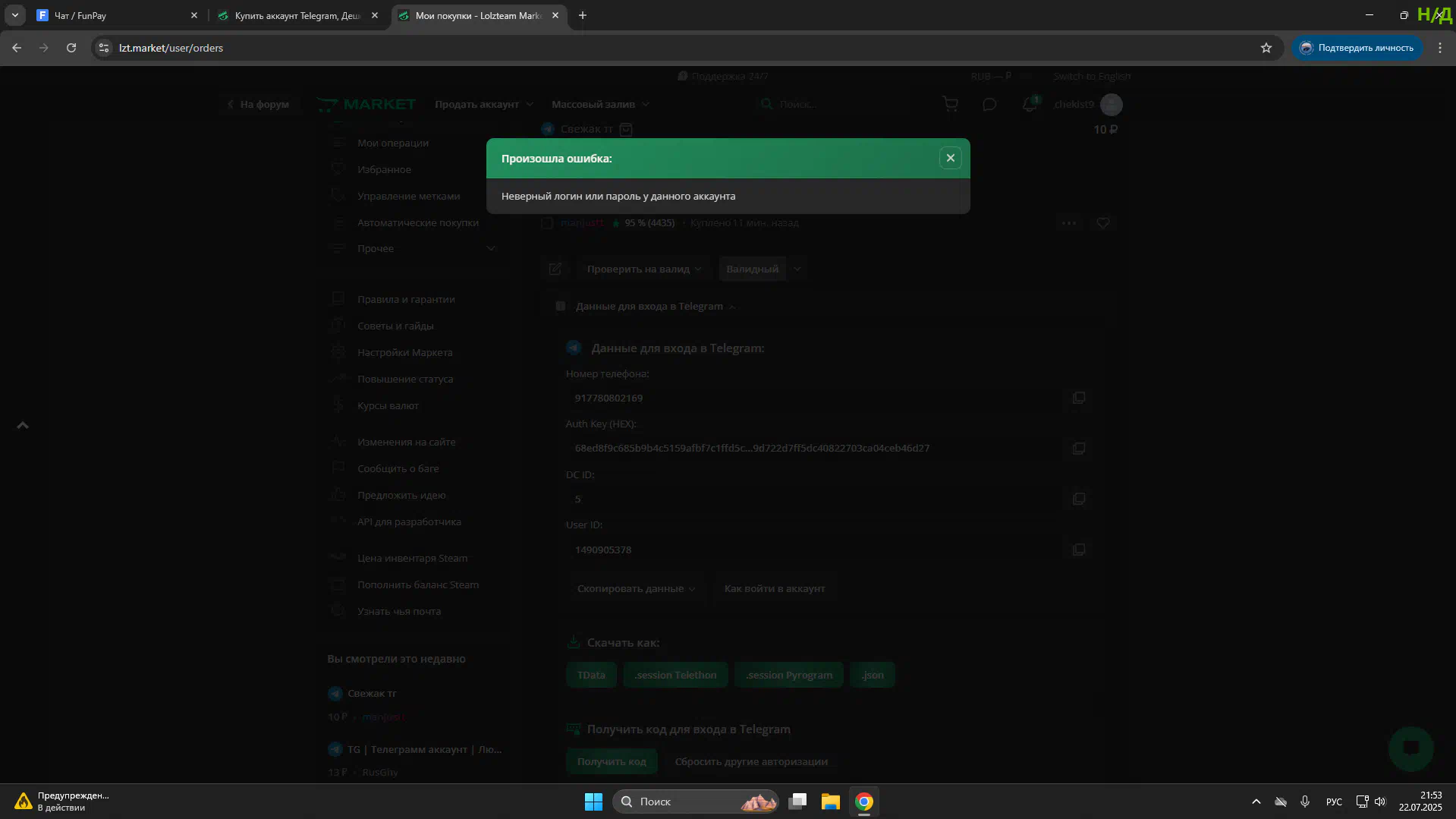Screen dimensions: 1456x819
Task: Go back in browser history
Action: point(17,48)
